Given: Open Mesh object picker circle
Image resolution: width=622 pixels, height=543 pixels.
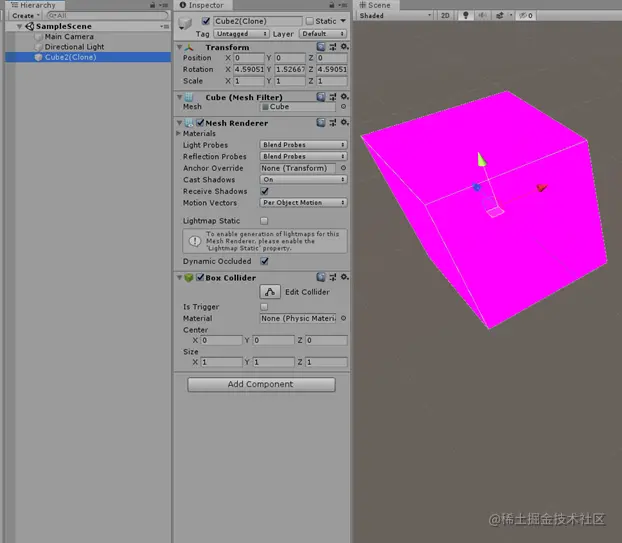Looking at the screenshot, I should [344, 107].
